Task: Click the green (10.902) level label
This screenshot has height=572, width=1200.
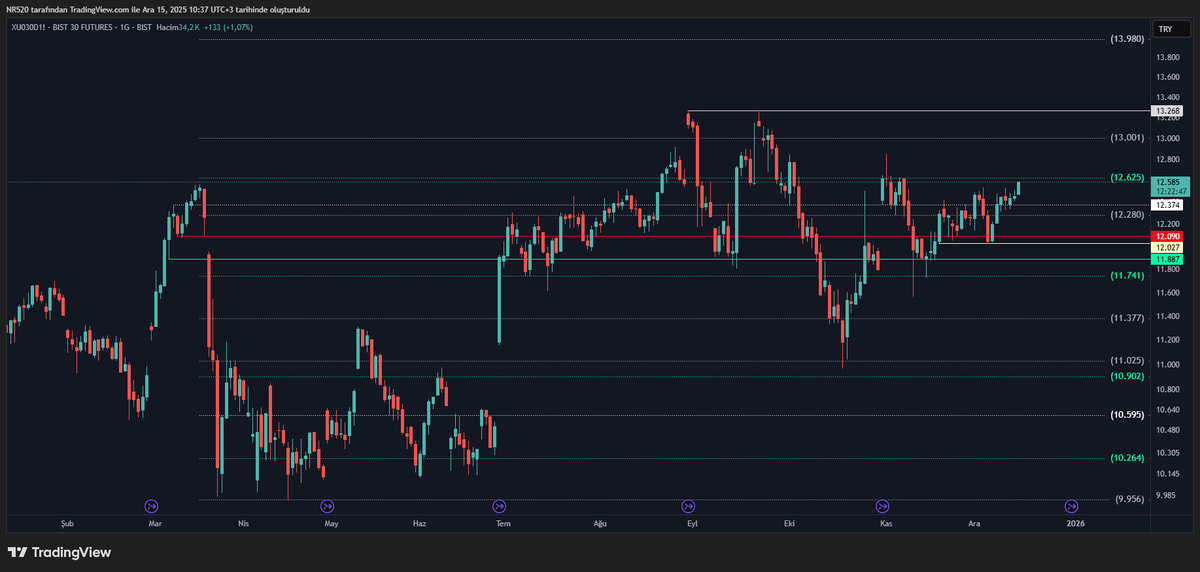Action: click(1127, 376)
